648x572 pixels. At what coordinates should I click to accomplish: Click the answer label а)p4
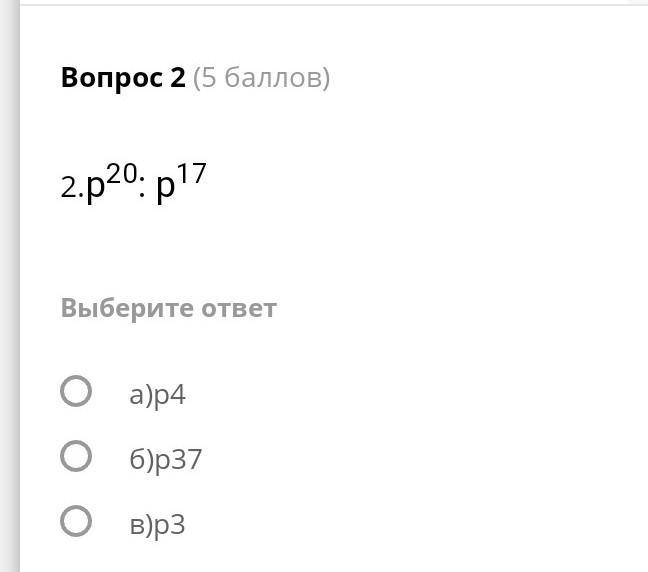click(157, 395)
